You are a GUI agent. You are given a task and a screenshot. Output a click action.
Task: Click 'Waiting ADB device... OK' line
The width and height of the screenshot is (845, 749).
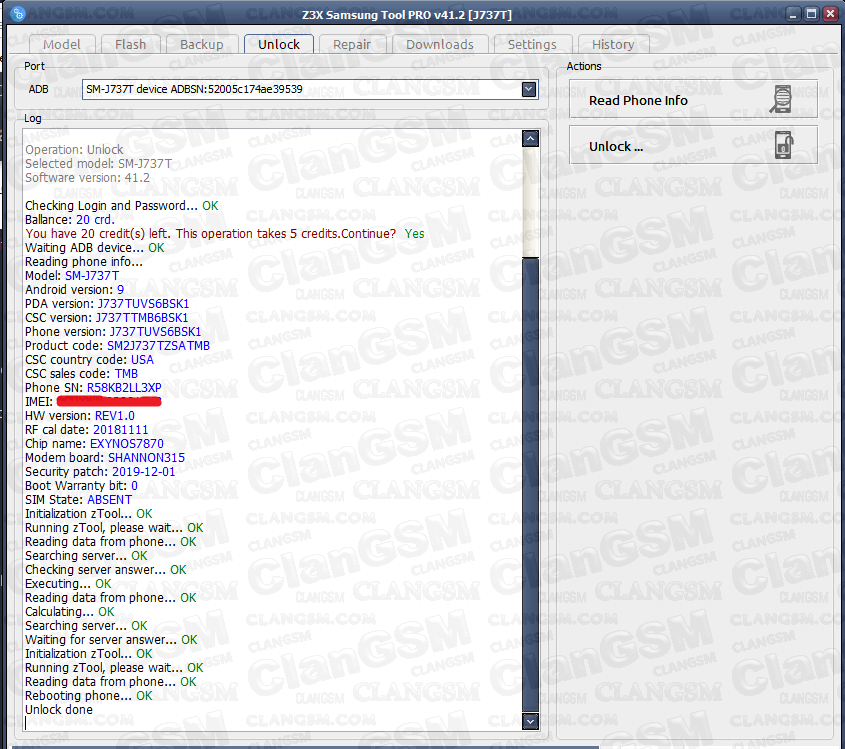tap(95, 247)
